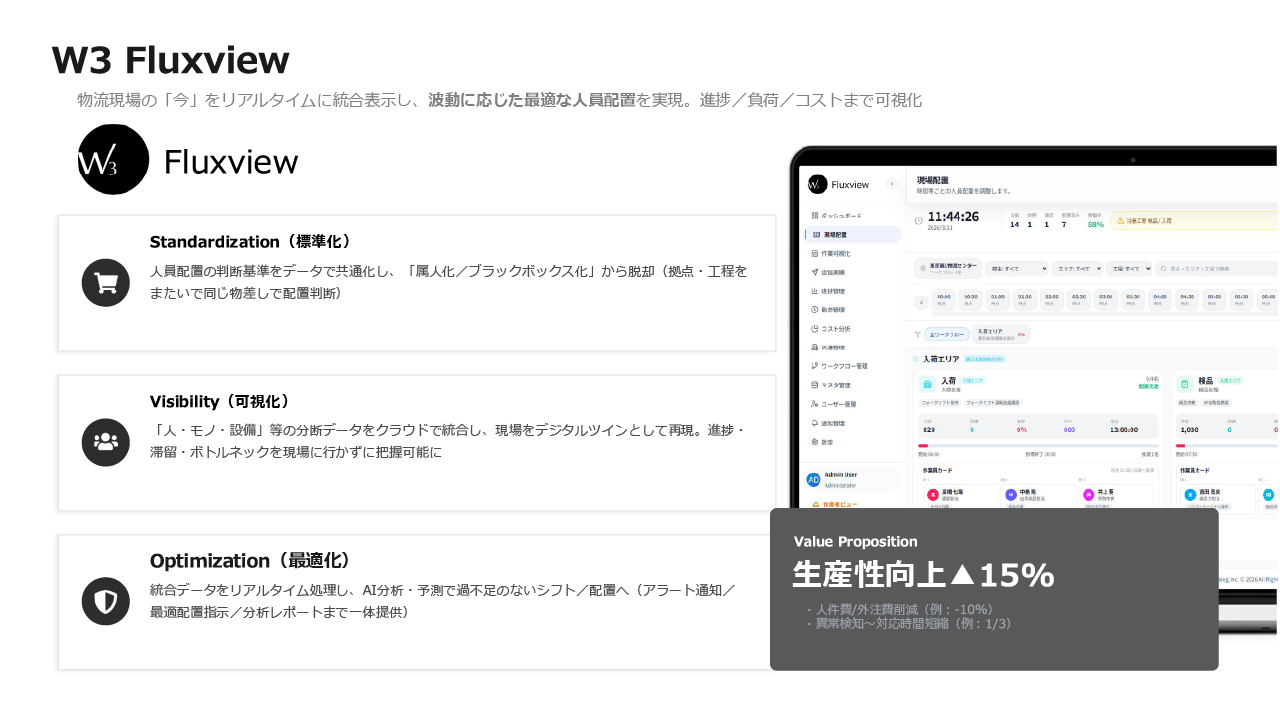
Task: Open worker card 高橋七海
Action: click(959, 496)
